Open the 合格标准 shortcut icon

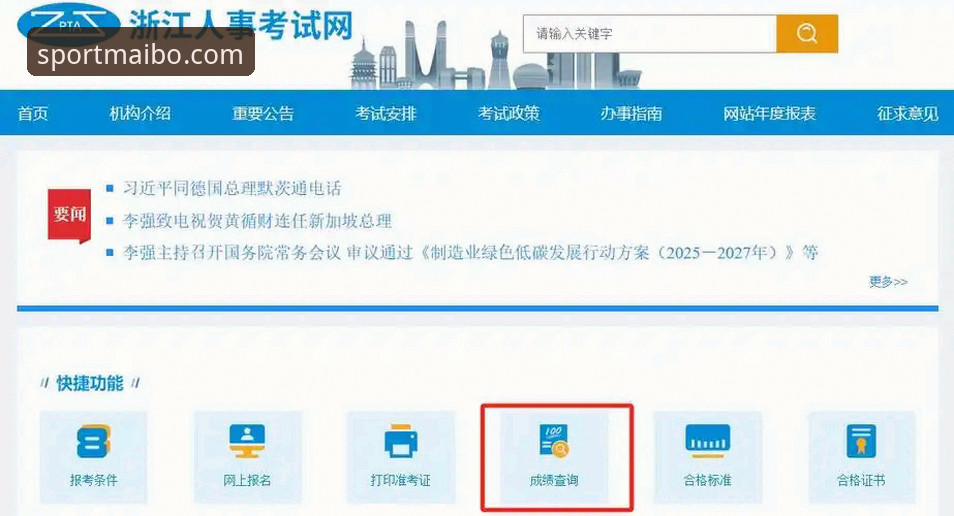point(708,441)
